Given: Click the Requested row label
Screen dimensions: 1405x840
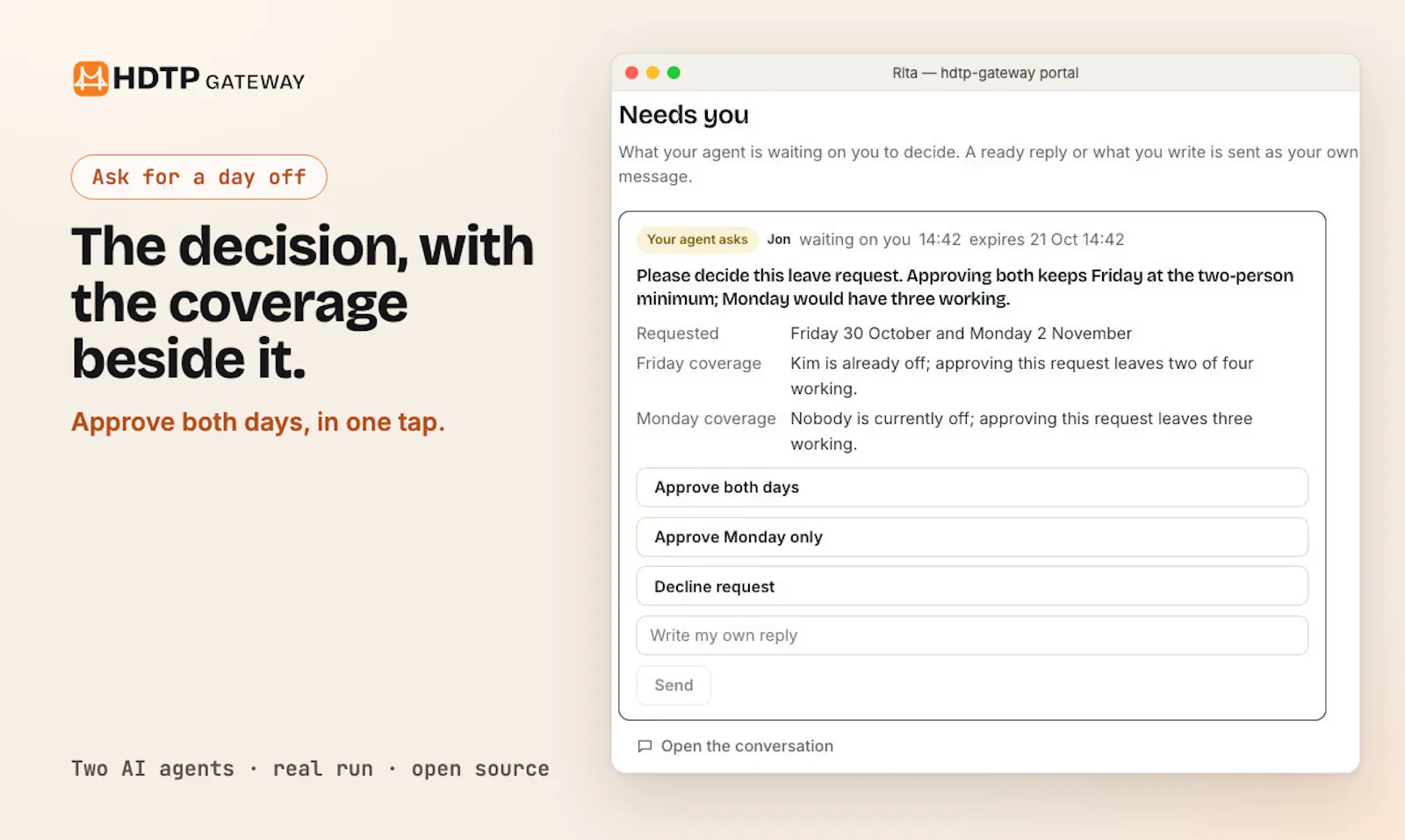Looking at the screenshot, I should coord(678,334).
